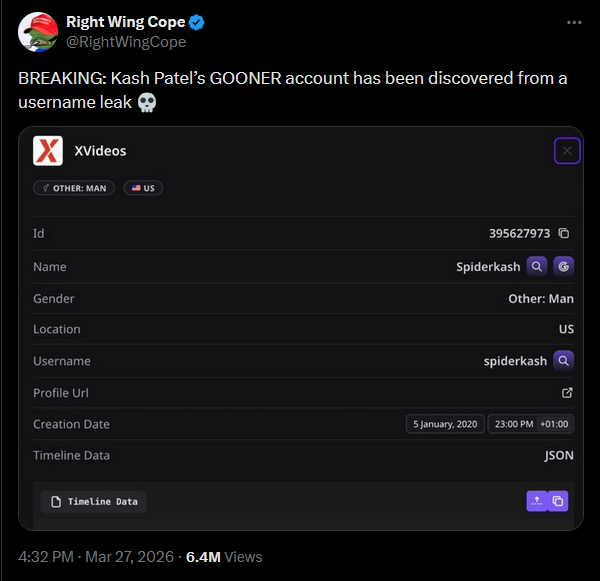Click the swirl icon next to Spiderkash
Image resolution: width=600 pixels, height=581 pixels.
(x=564, y=267)
